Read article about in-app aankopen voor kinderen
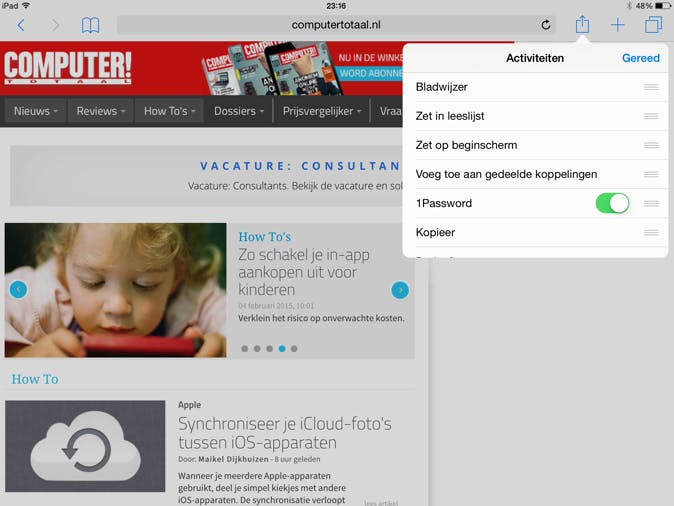 click(x=303, y=272)
